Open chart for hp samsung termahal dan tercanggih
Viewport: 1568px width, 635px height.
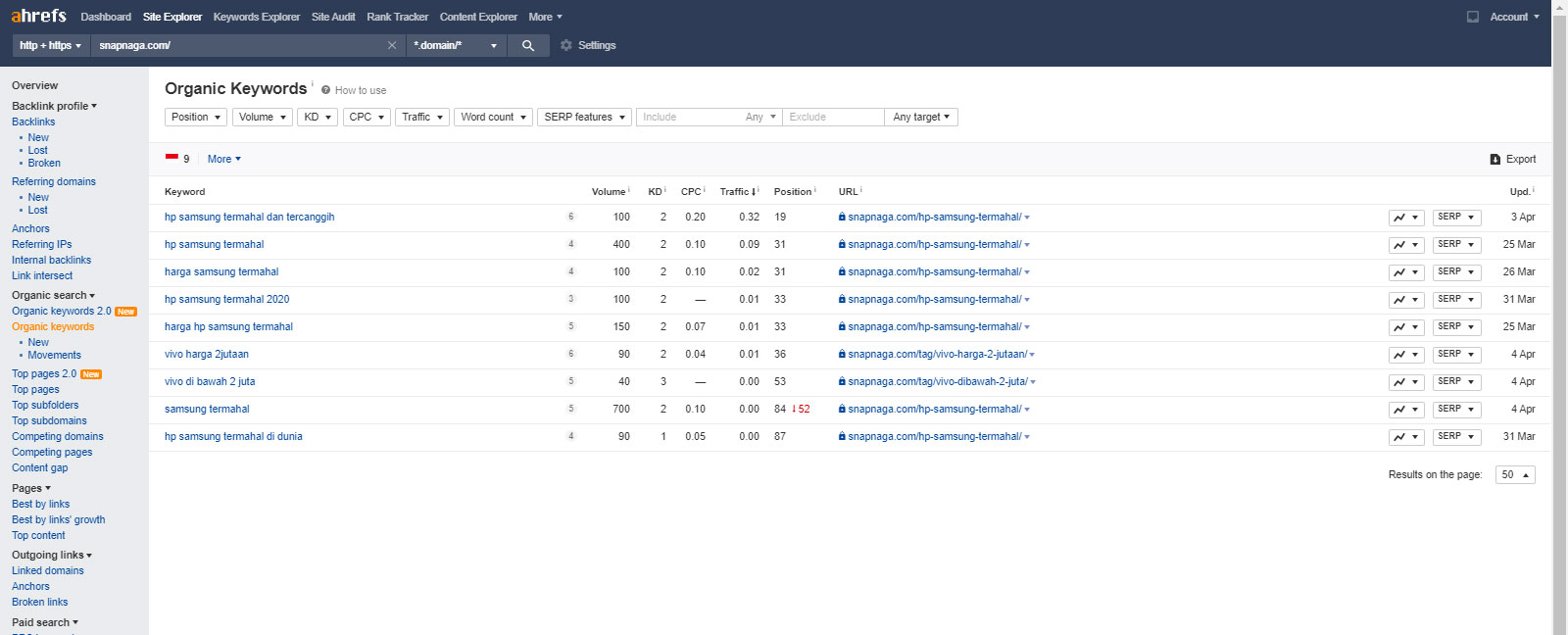point(1406,218)
